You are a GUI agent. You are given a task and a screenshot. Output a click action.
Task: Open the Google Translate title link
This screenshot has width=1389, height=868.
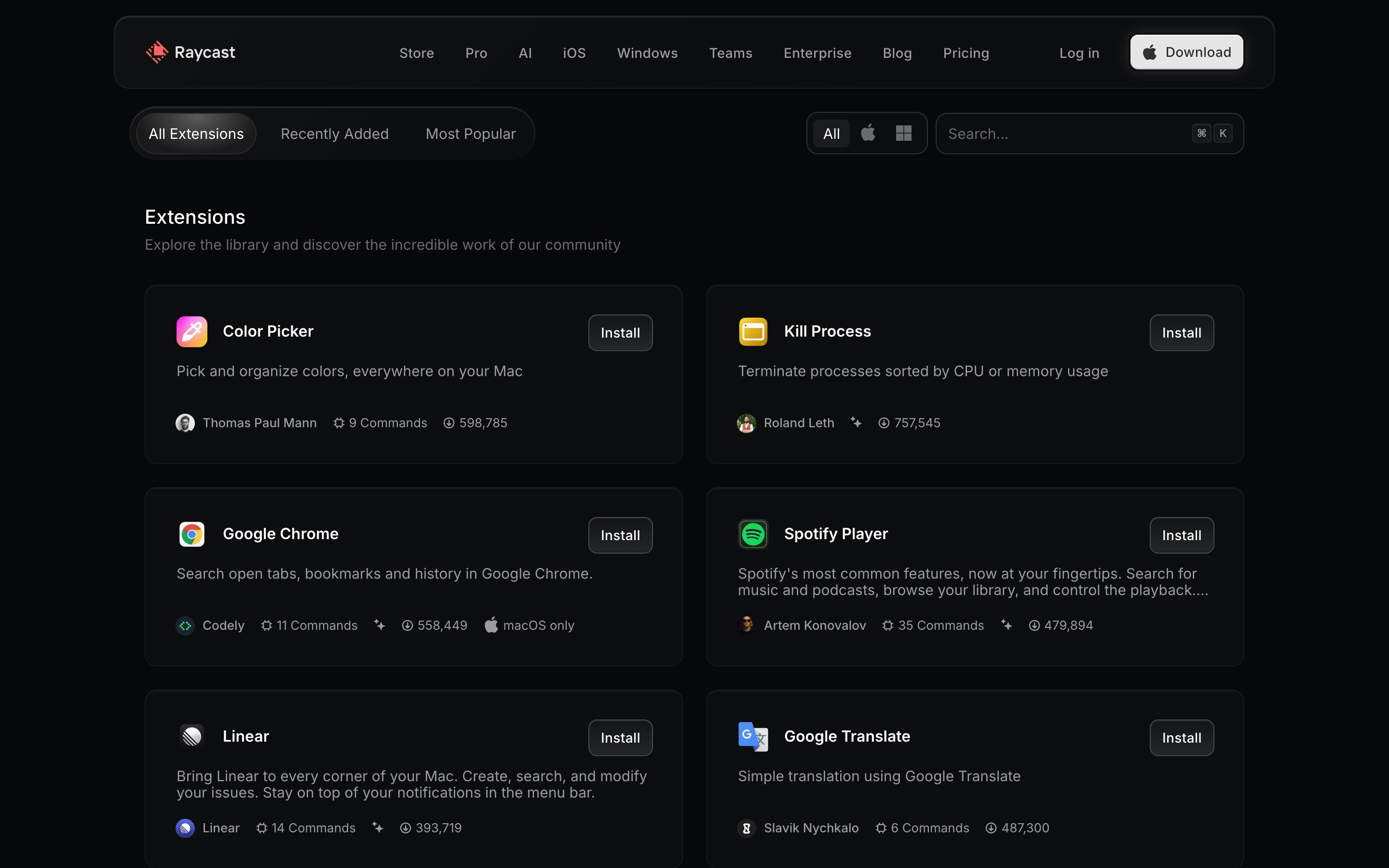tap(847, 736)
